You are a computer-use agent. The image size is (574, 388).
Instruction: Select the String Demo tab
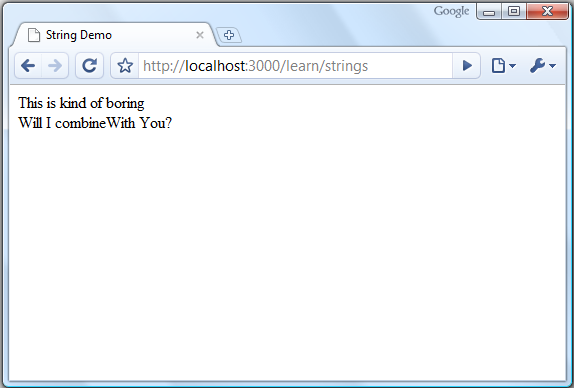pos(113,35)
